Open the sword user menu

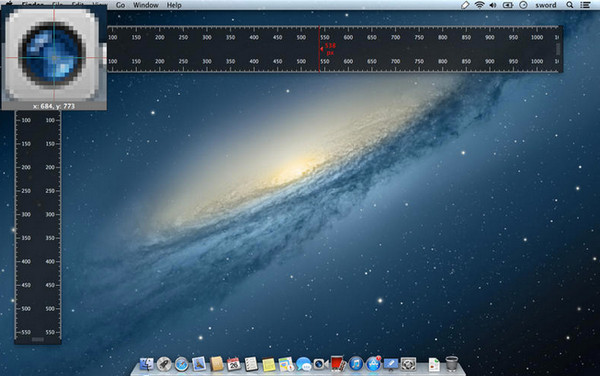pyautogui.click(x=546, y=5)
